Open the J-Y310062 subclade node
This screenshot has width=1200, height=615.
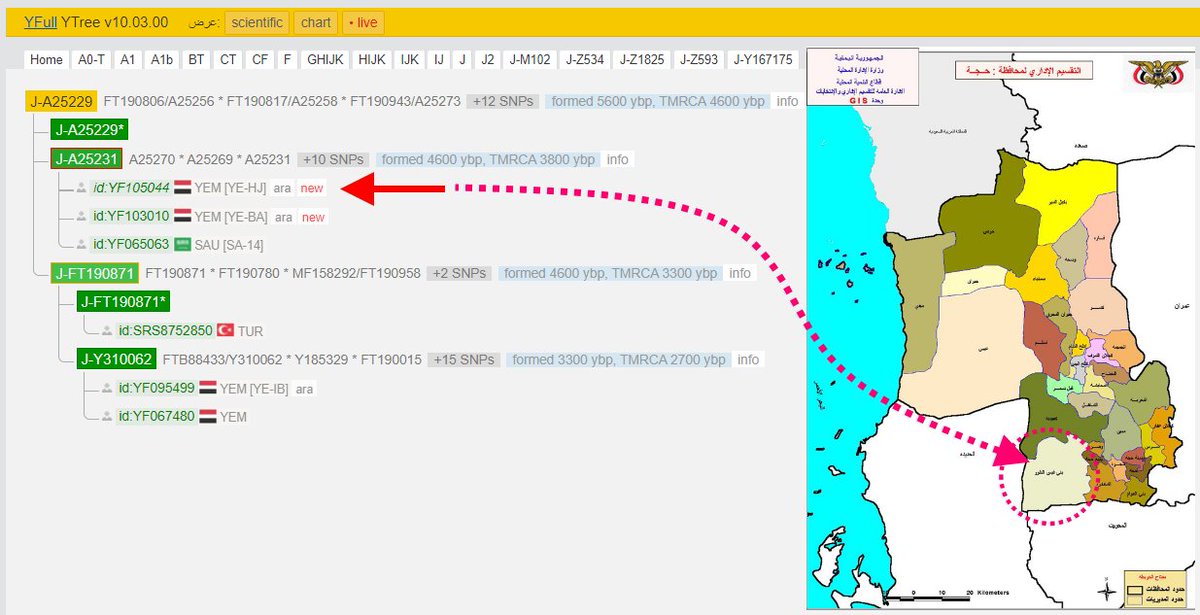click(116, 359)
